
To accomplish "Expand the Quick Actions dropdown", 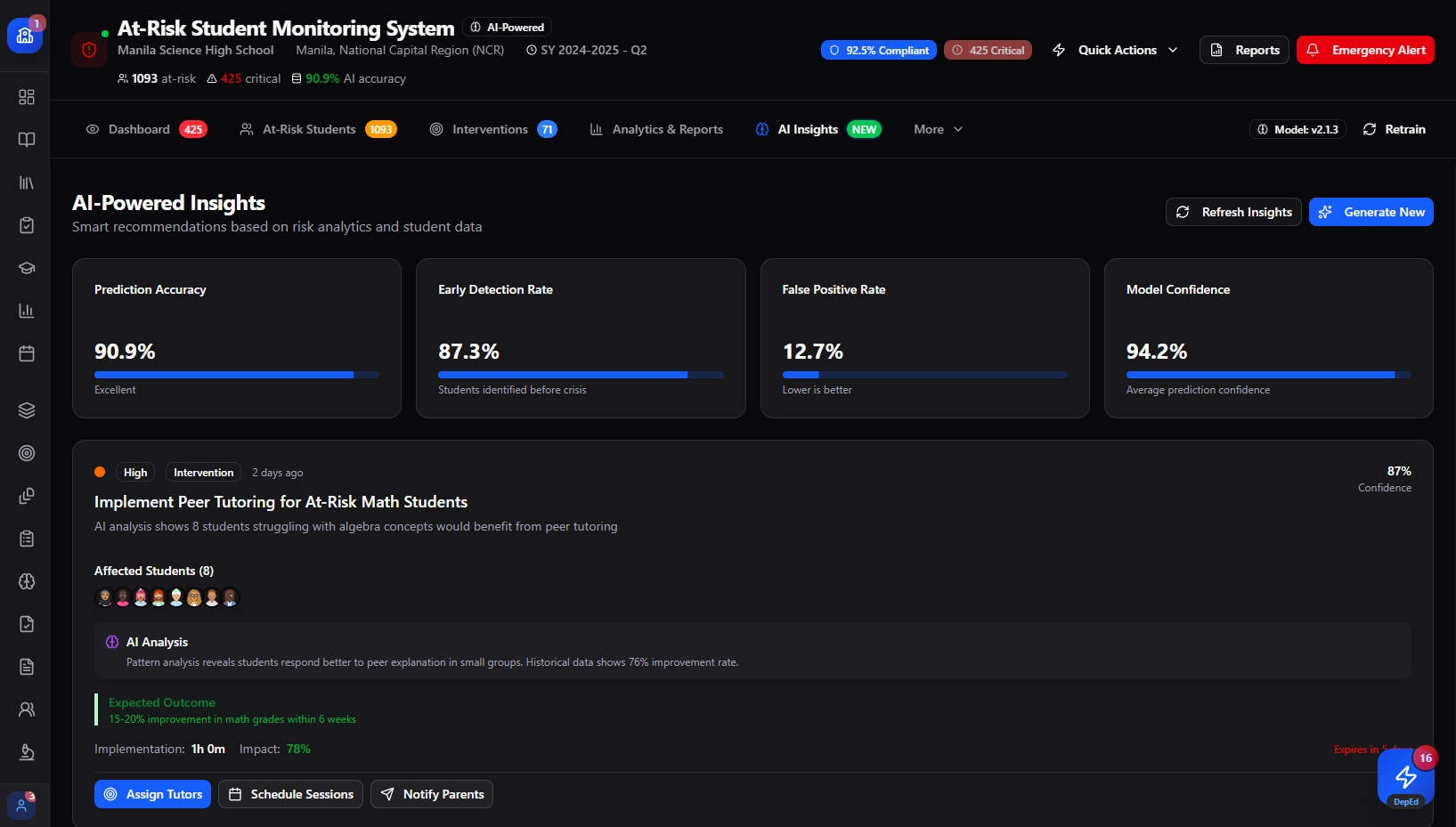I will tap(1116, 50).
